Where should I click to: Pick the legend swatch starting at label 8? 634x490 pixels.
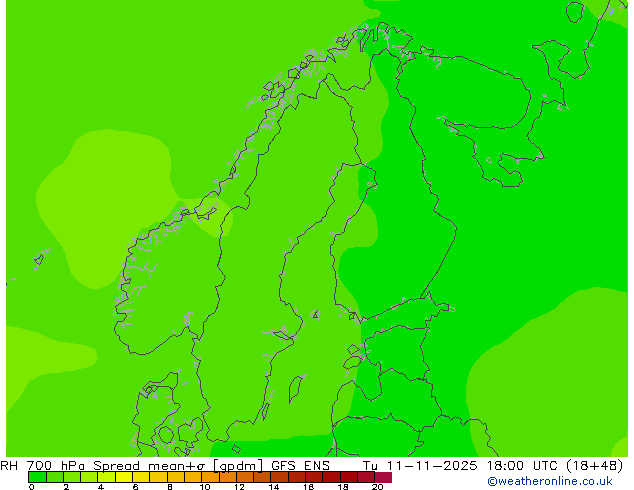[x=176, y=477]
